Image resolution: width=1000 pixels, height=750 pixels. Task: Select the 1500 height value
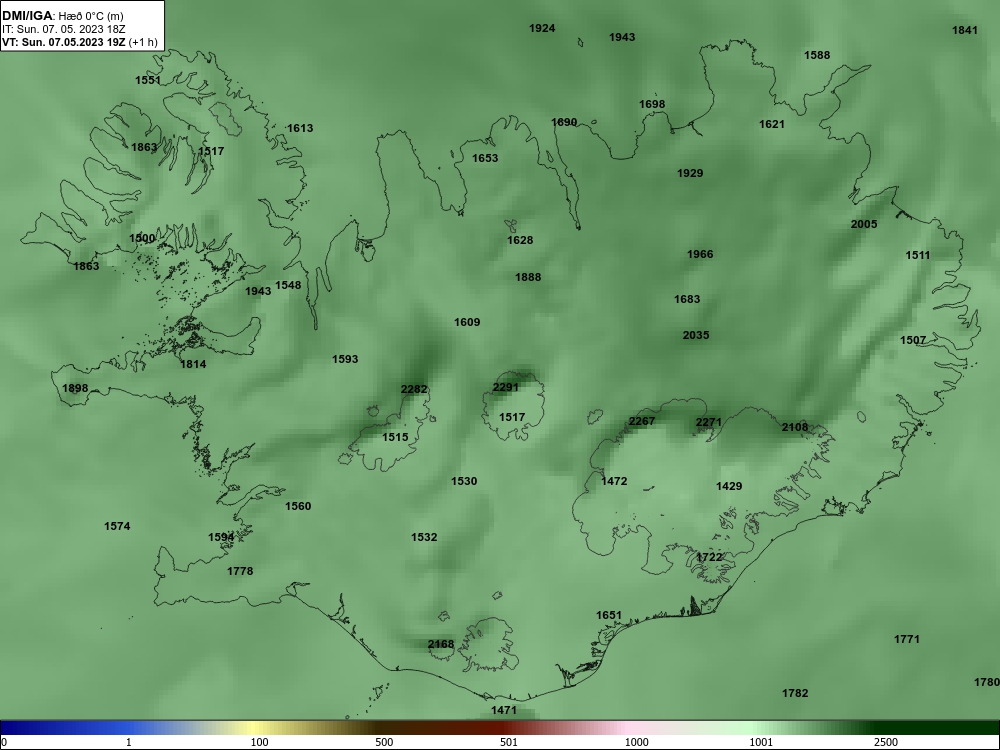coord(142,238)
